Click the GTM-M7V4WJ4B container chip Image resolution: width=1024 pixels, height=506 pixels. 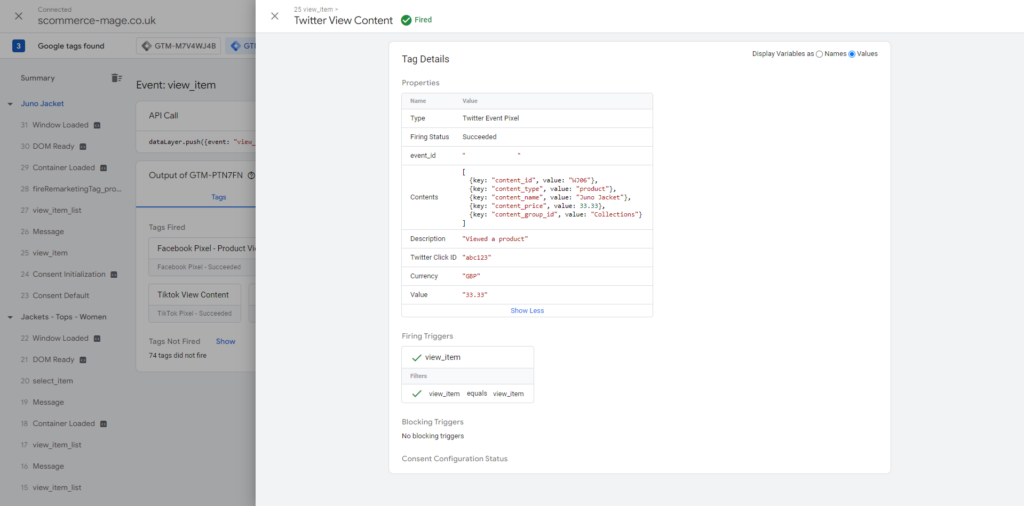coord(178,46)
